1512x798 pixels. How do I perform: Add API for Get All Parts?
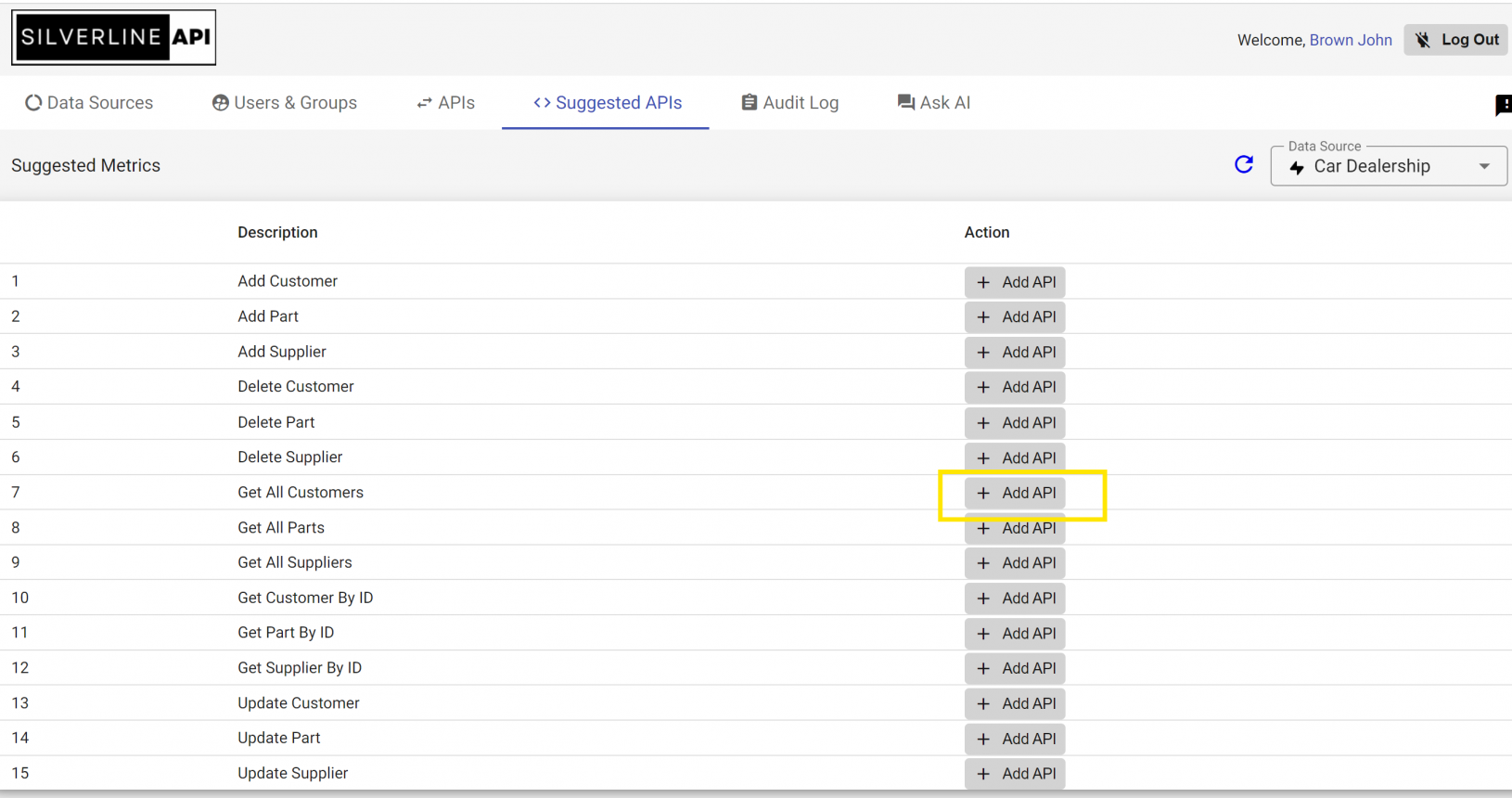coord(1015,528)
